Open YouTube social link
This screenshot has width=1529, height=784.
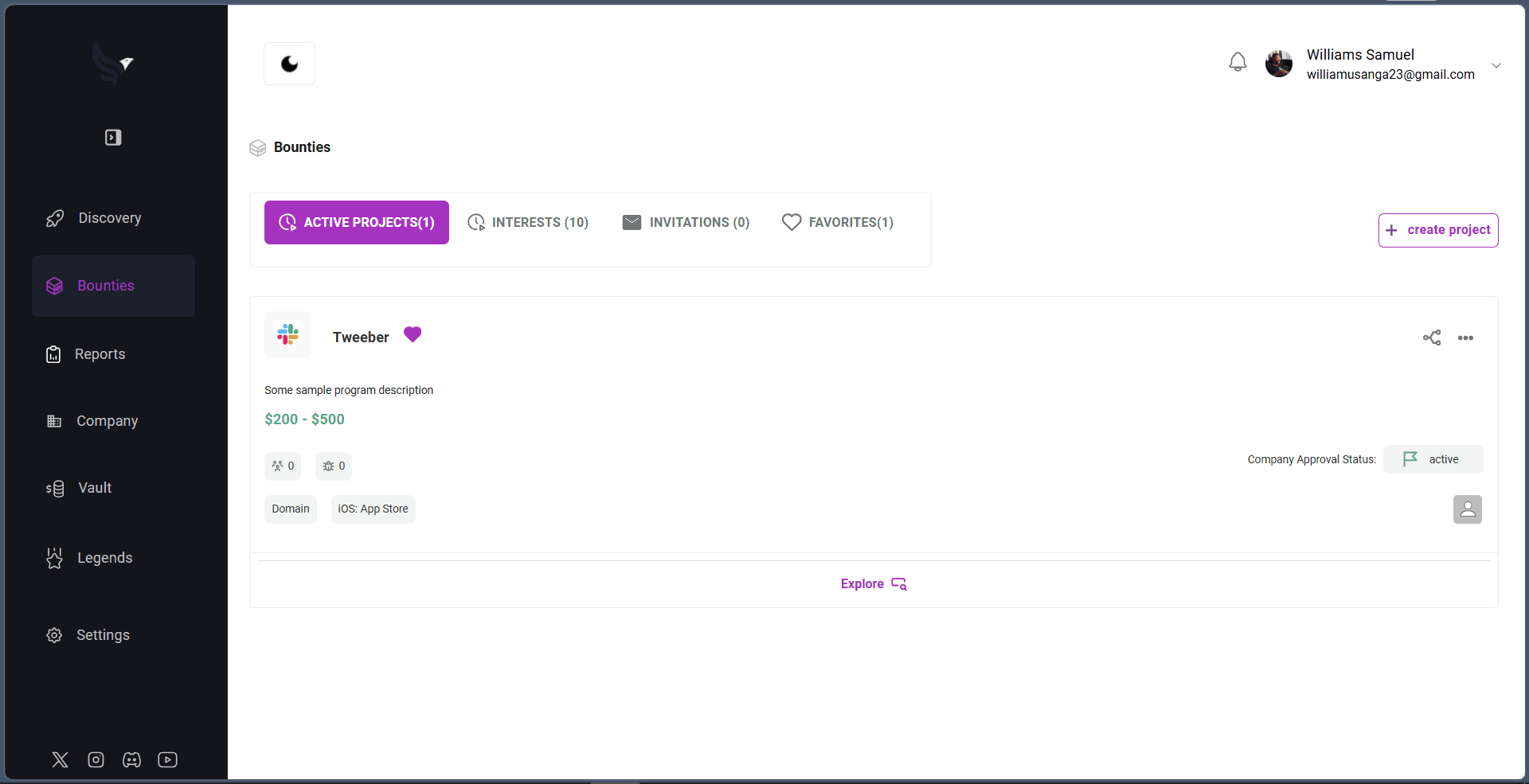tap(168, 759)
